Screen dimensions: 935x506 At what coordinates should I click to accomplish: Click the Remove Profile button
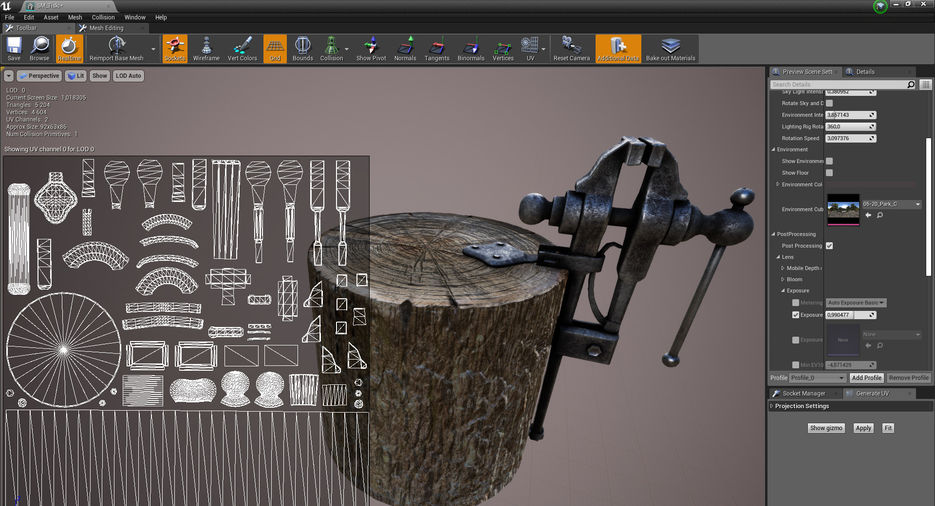pos(909,378)
